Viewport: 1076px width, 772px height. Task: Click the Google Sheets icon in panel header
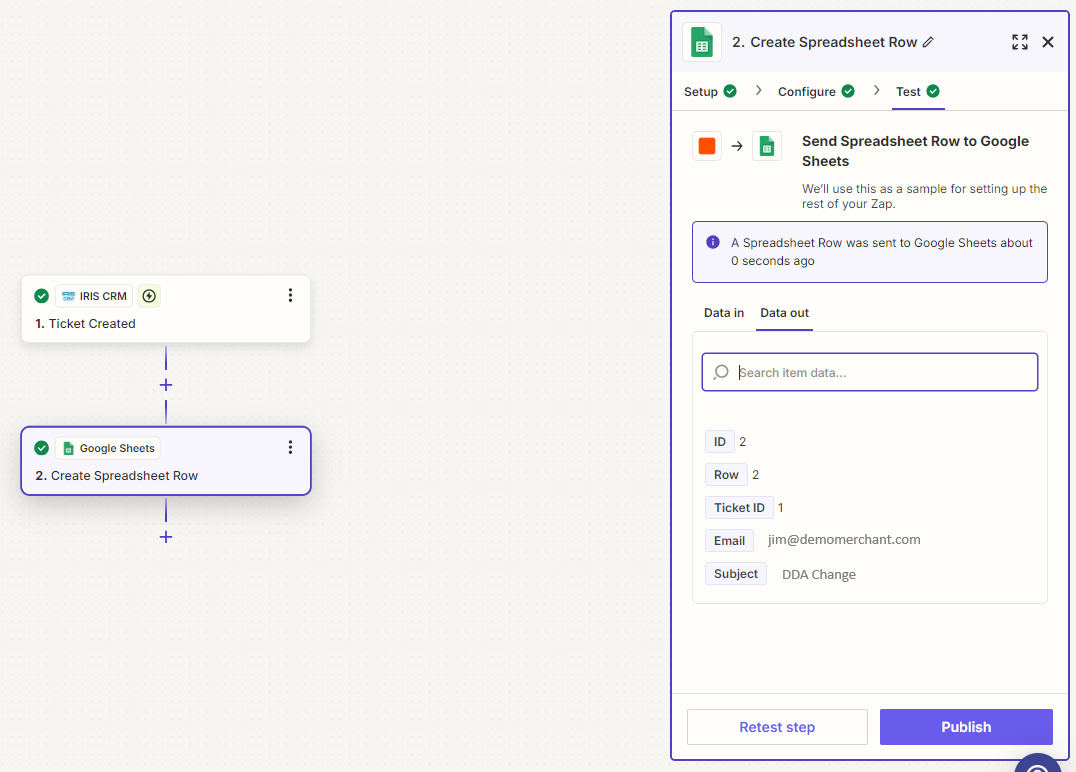(x=701, y=42)
